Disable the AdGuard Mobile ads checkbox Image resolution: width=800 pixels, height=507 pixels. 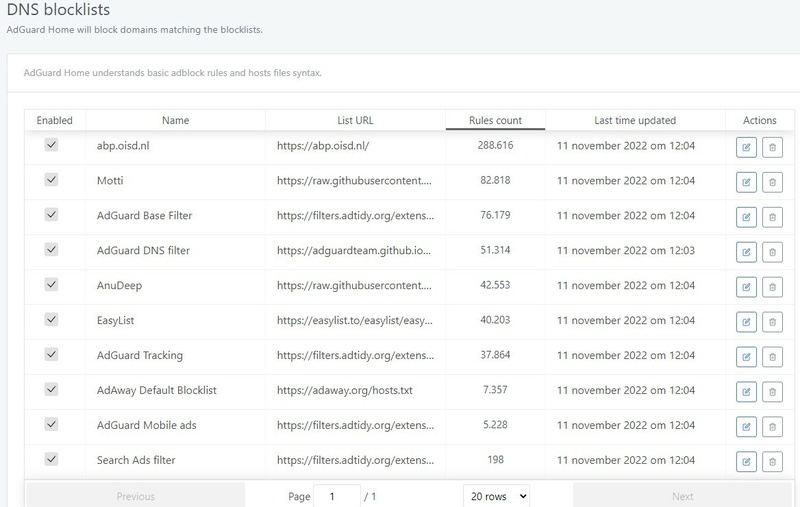click(x=51, y=424)
